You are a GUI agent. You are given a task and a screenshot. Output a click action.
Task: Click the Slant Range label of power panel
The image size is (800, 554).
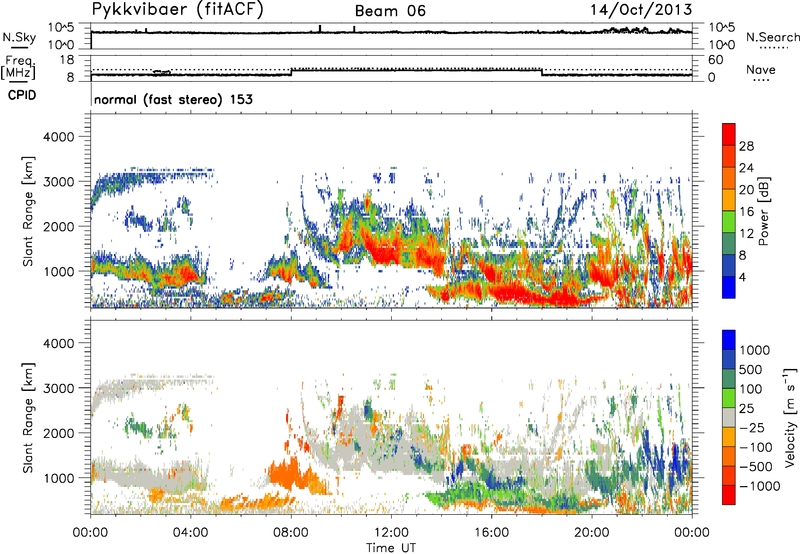pos(28,211)
